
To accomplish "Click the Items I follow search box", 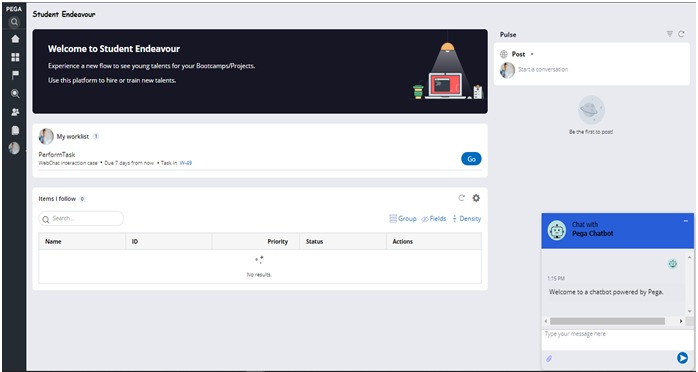I will [x=81, y=218].
